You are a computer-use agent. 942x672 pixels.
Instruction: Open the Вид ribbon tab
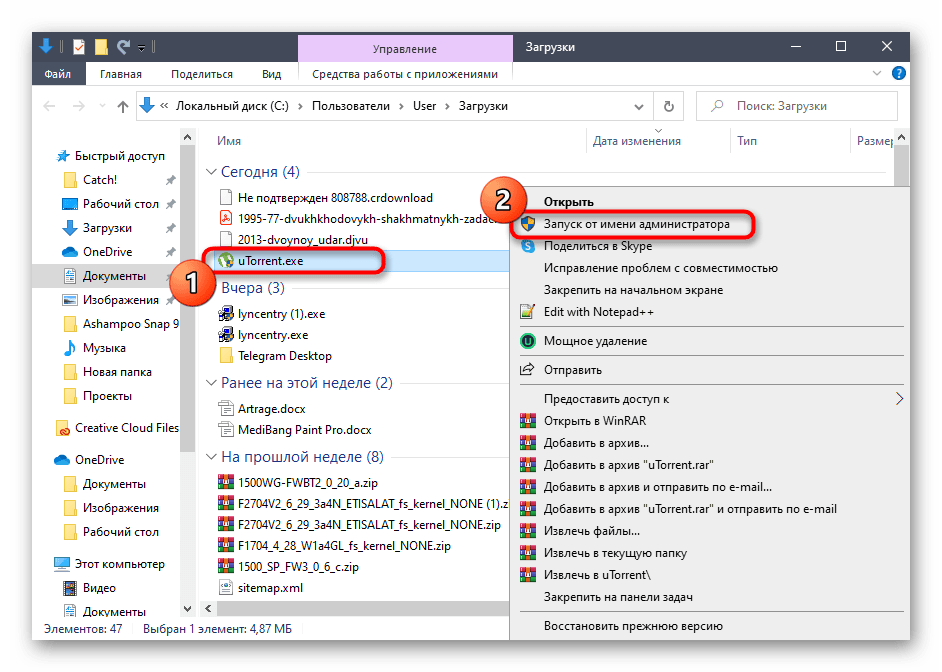tap(271, 74)
